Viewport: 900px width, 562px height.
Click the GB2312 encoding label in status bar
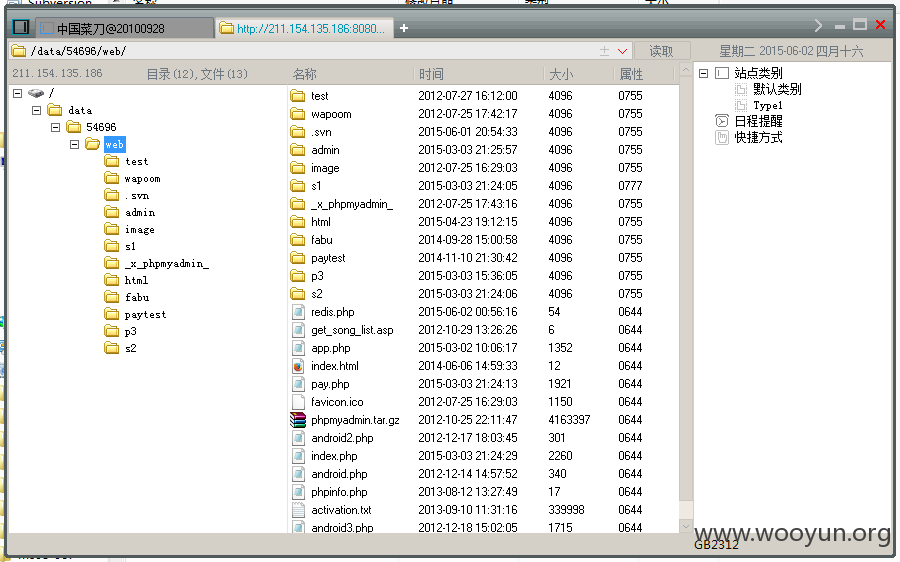point(716,545)
